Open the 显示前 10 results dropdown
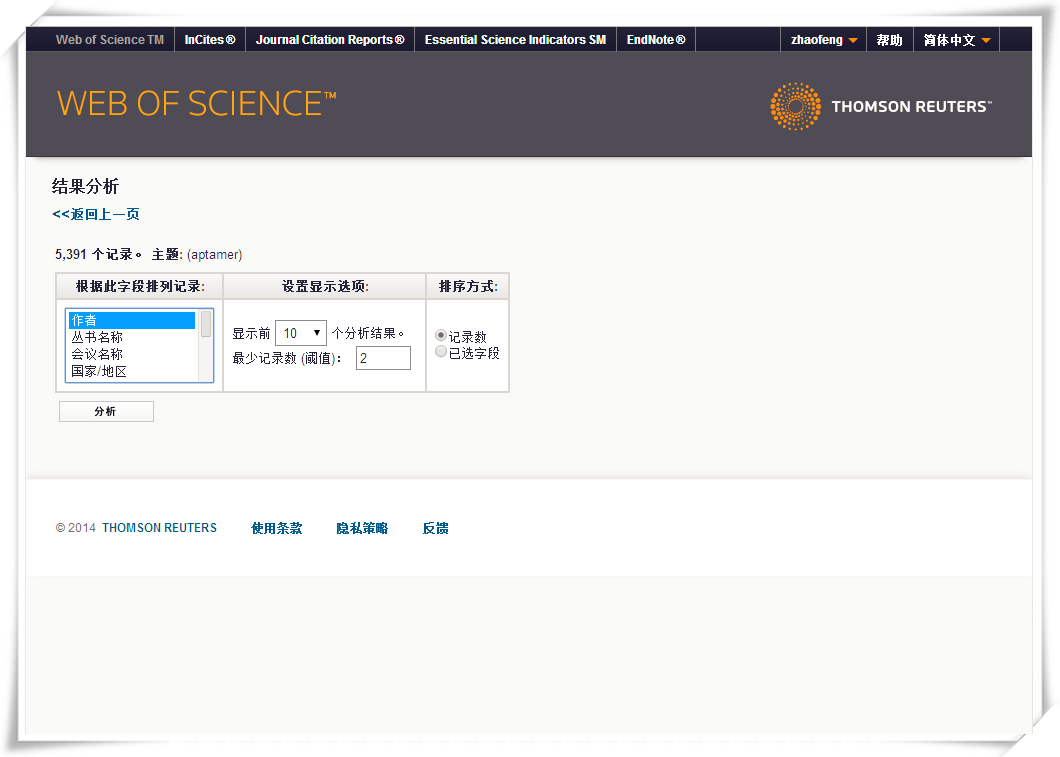Viewport: 1060px width, 757px height. coord(301,333)
